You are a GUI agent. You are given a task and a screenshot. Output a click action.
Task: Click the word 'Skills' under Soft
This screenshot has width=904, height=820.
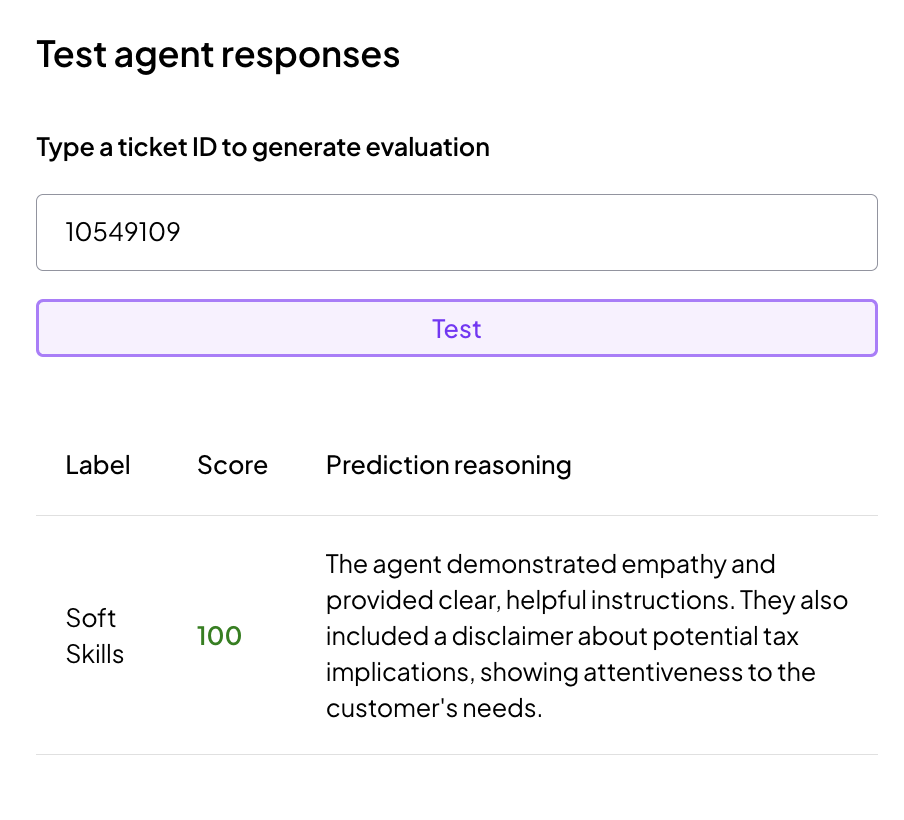coord(95,654)
